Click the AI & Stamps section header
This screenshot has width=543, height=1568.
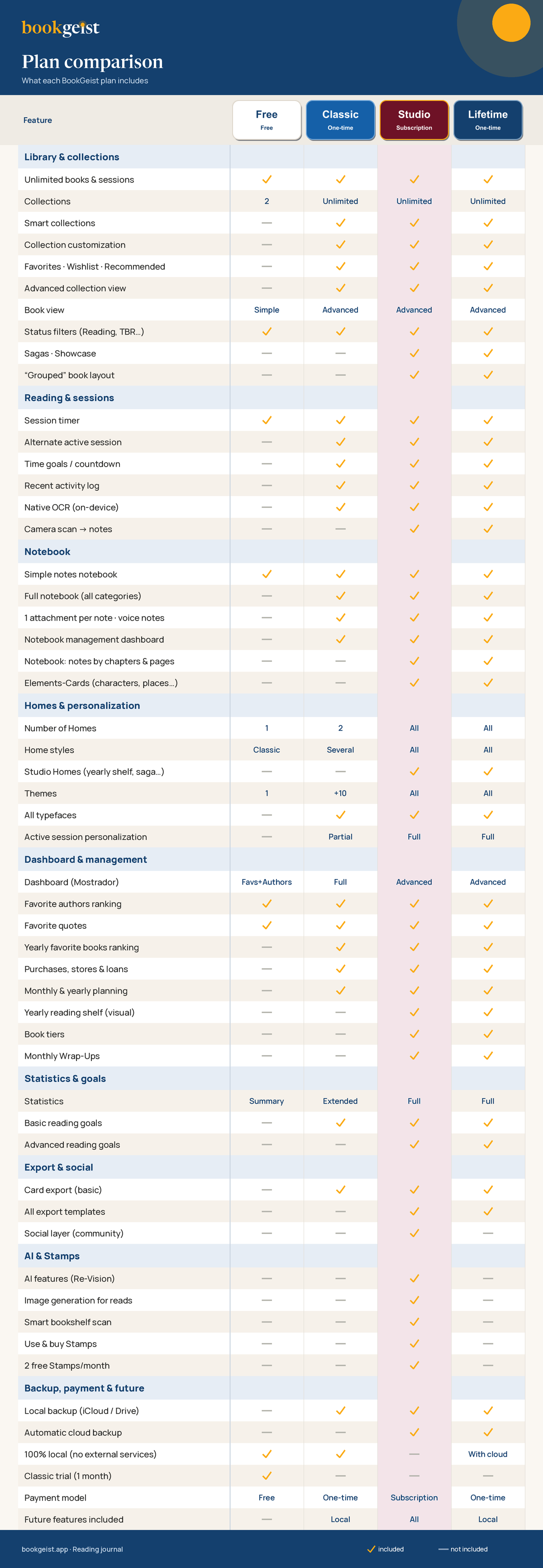point(52,1256)
